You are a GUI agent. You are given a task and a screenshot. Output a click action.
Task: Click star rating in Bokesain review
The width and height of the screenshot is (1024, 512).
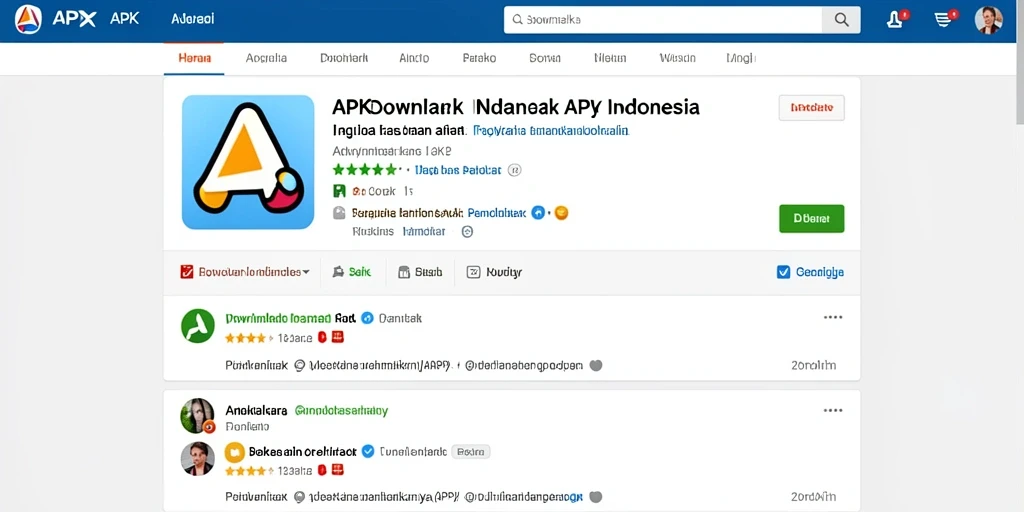[249, 470]
